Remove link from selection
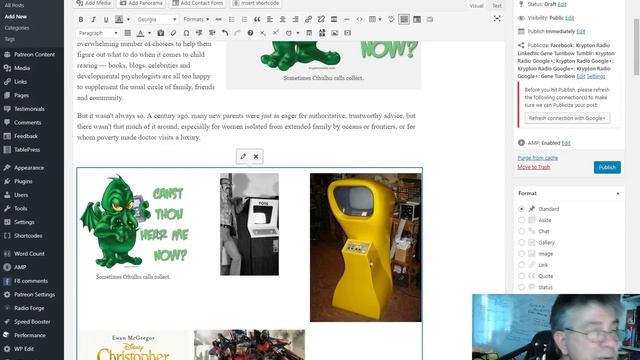The height and width of the screenshot is (360, 640). click(321, 20)
